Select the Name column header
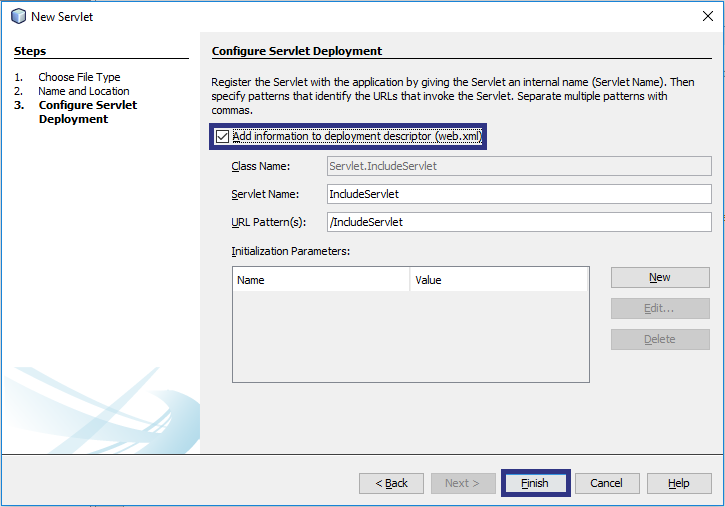This screenshot has height=507, width=725. pos(320,280)
